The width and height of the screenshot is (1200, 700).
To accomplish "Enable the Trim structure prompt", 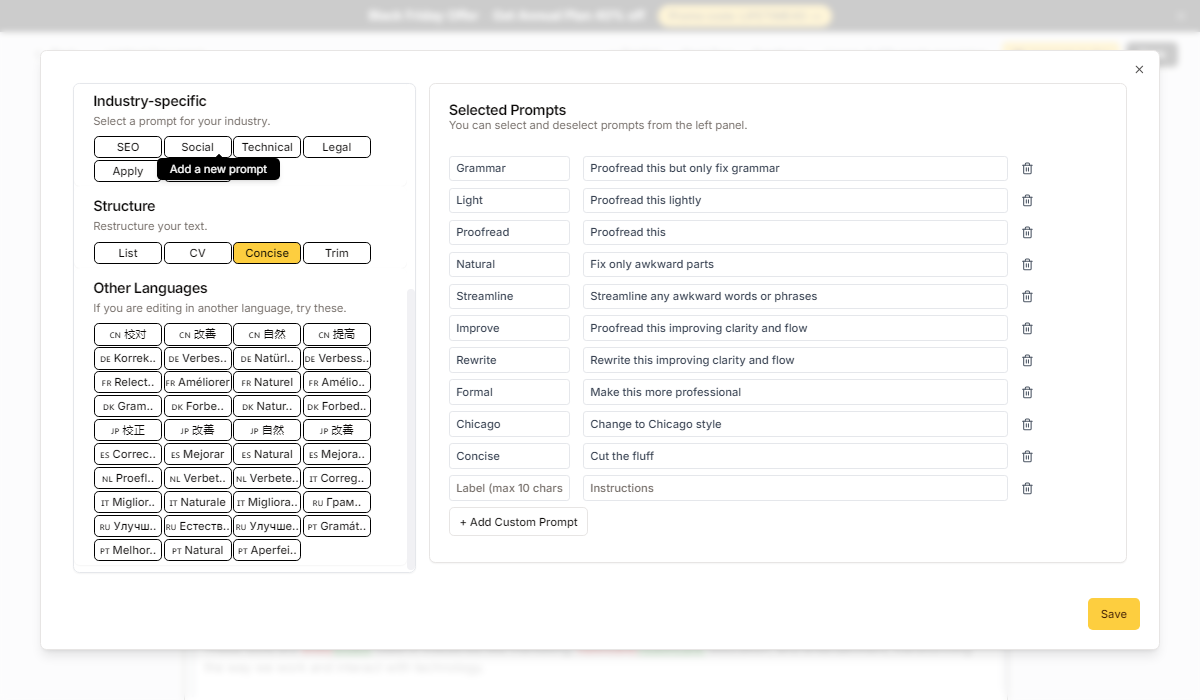I will coord(337,253).
